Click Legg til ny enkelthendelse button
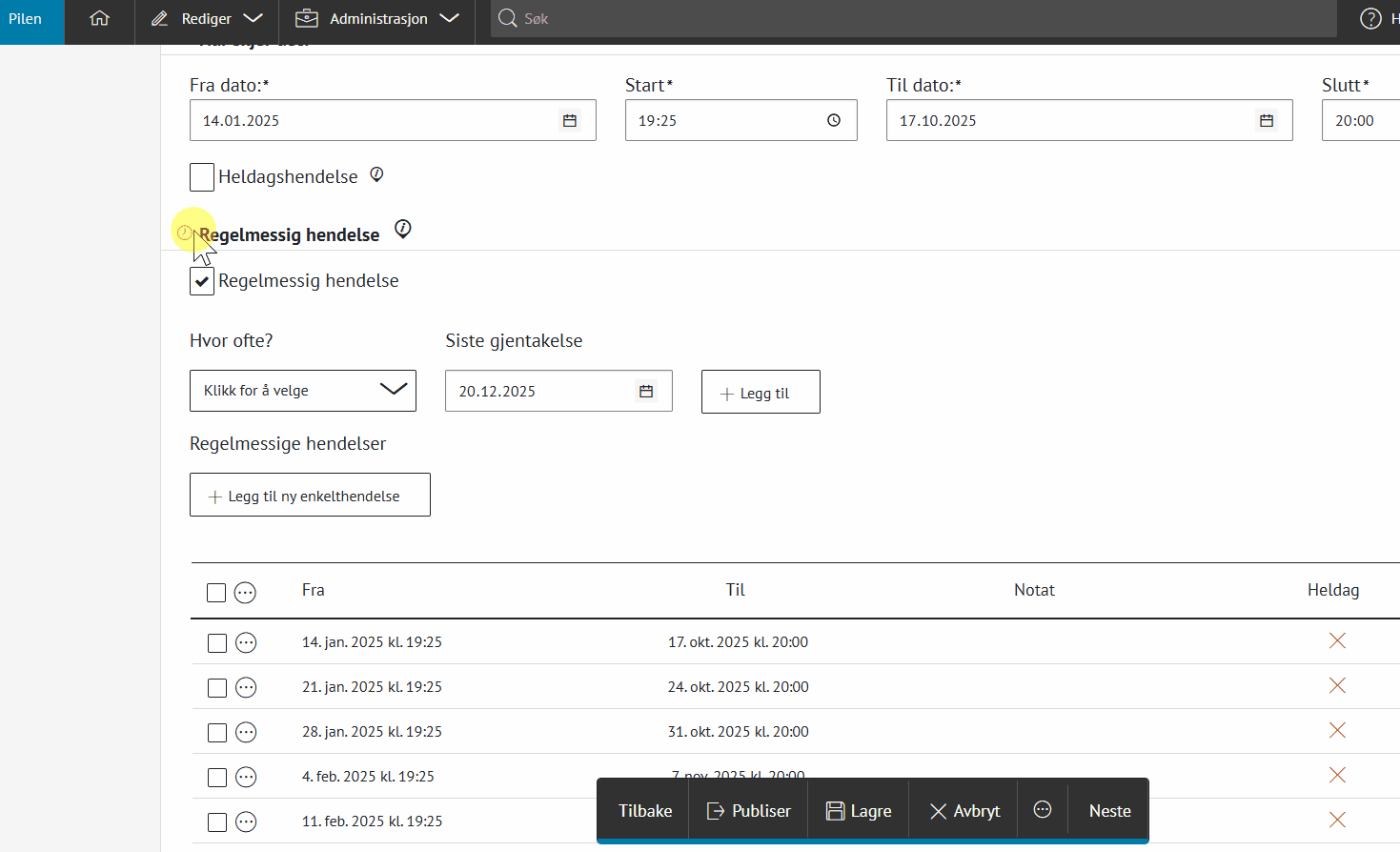The width and height of the screenshot is (1400, 852). [310, 496]
